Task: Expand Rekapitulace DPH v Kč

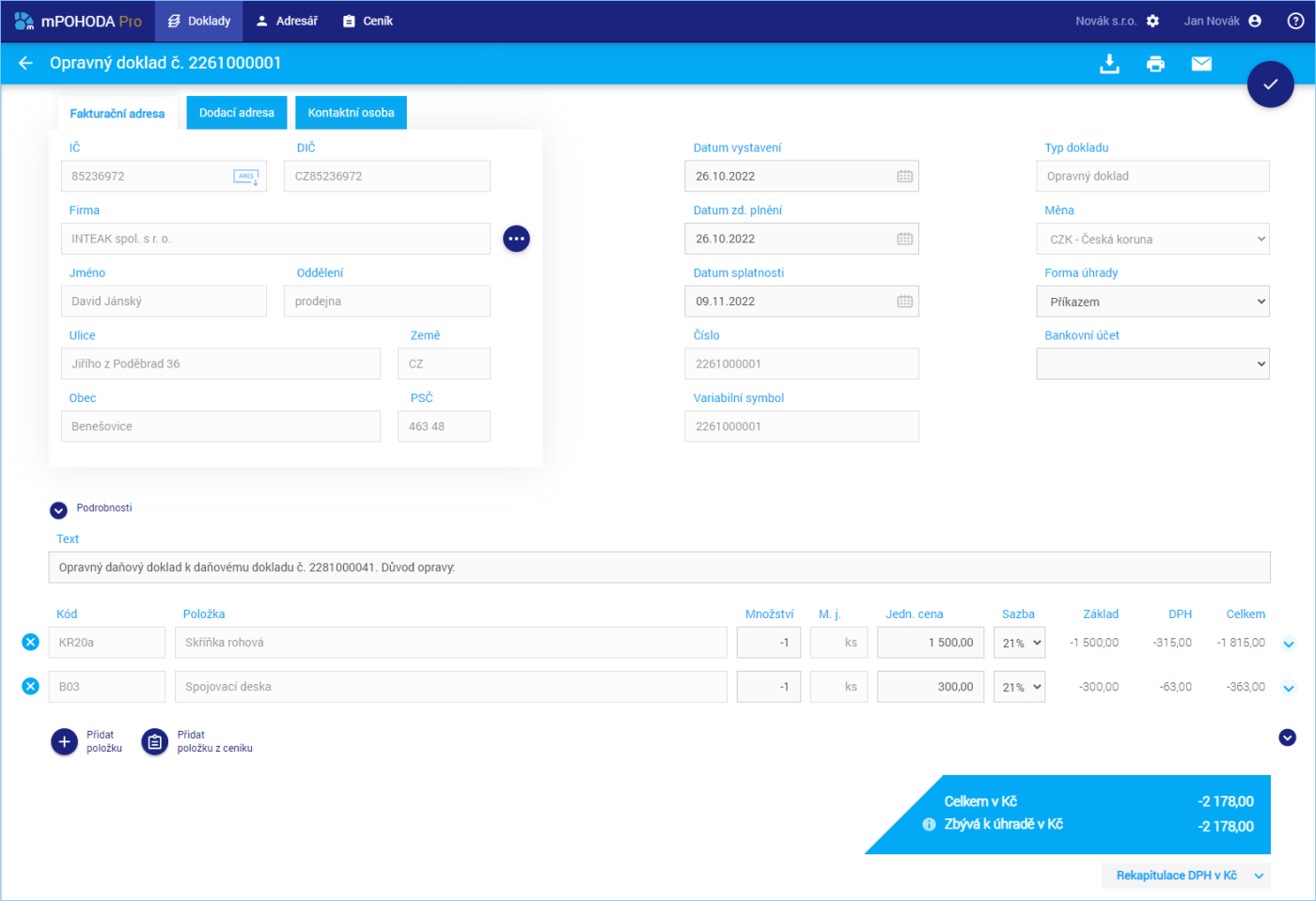Action: (x=1186, y=876)
